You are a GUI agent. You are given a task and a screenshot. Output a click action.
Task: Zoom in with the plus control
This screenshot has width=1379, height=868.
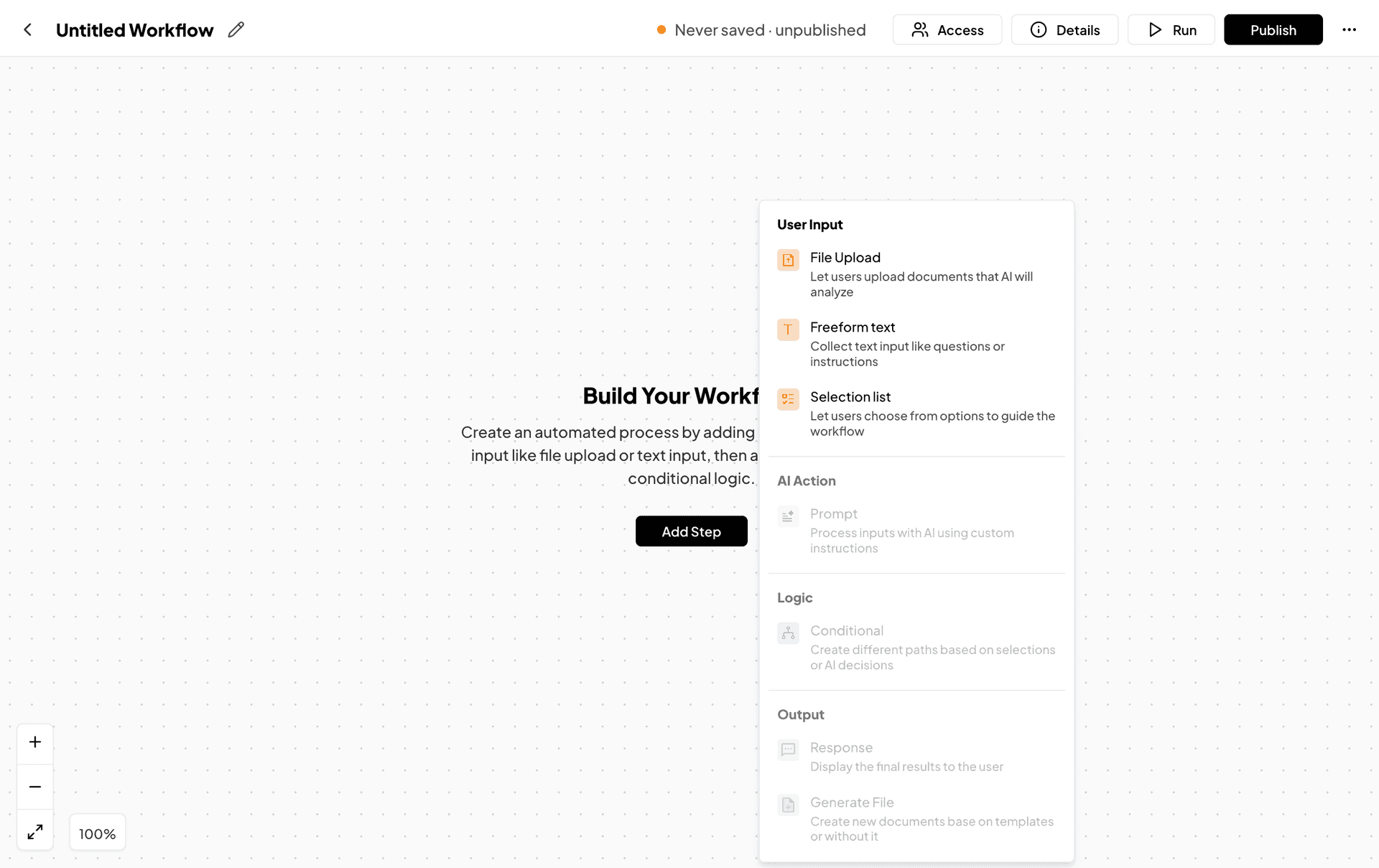click(x=34, y=743)
